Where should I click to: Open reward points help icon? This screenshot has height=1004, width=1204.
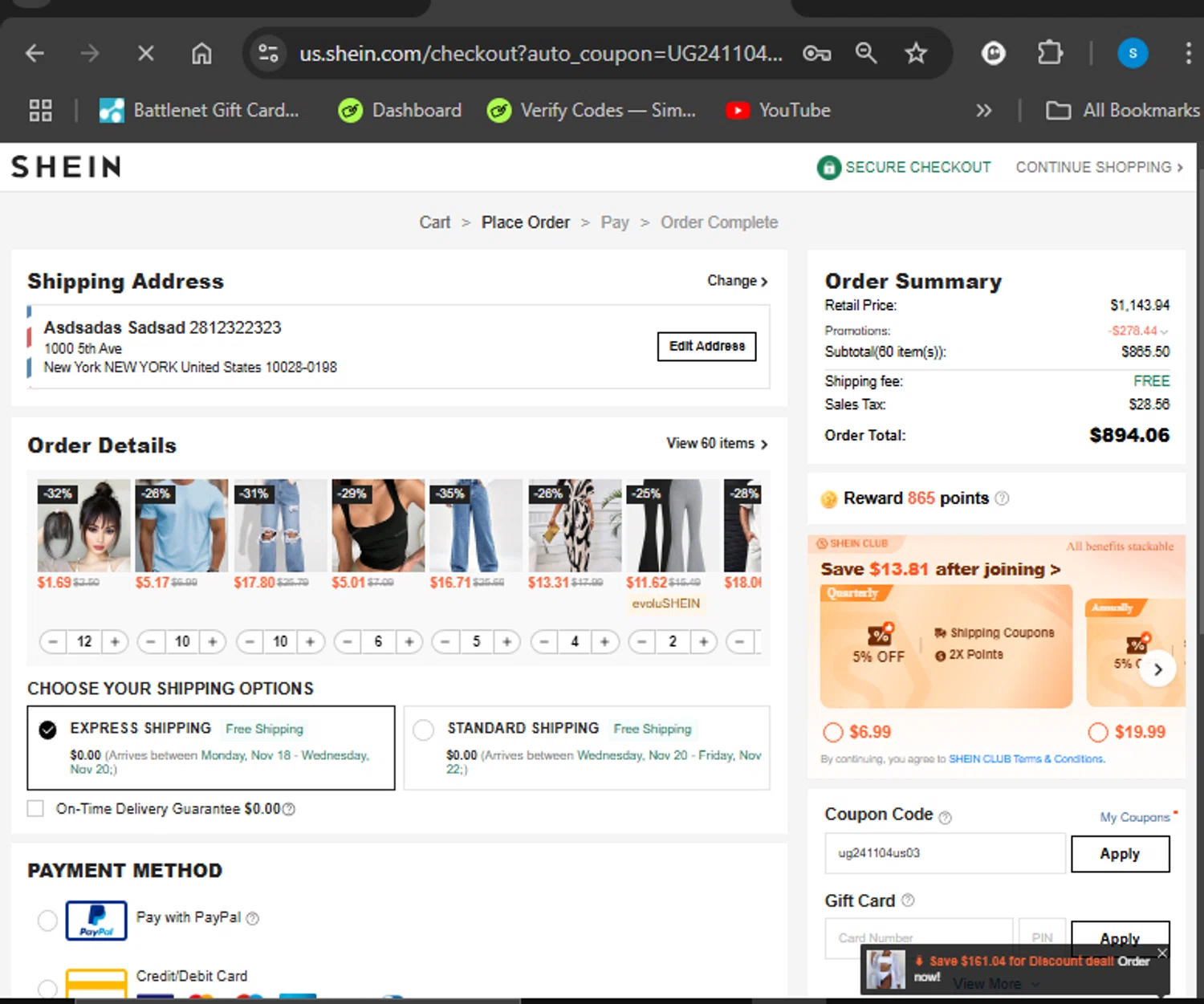pos(1002,498)
